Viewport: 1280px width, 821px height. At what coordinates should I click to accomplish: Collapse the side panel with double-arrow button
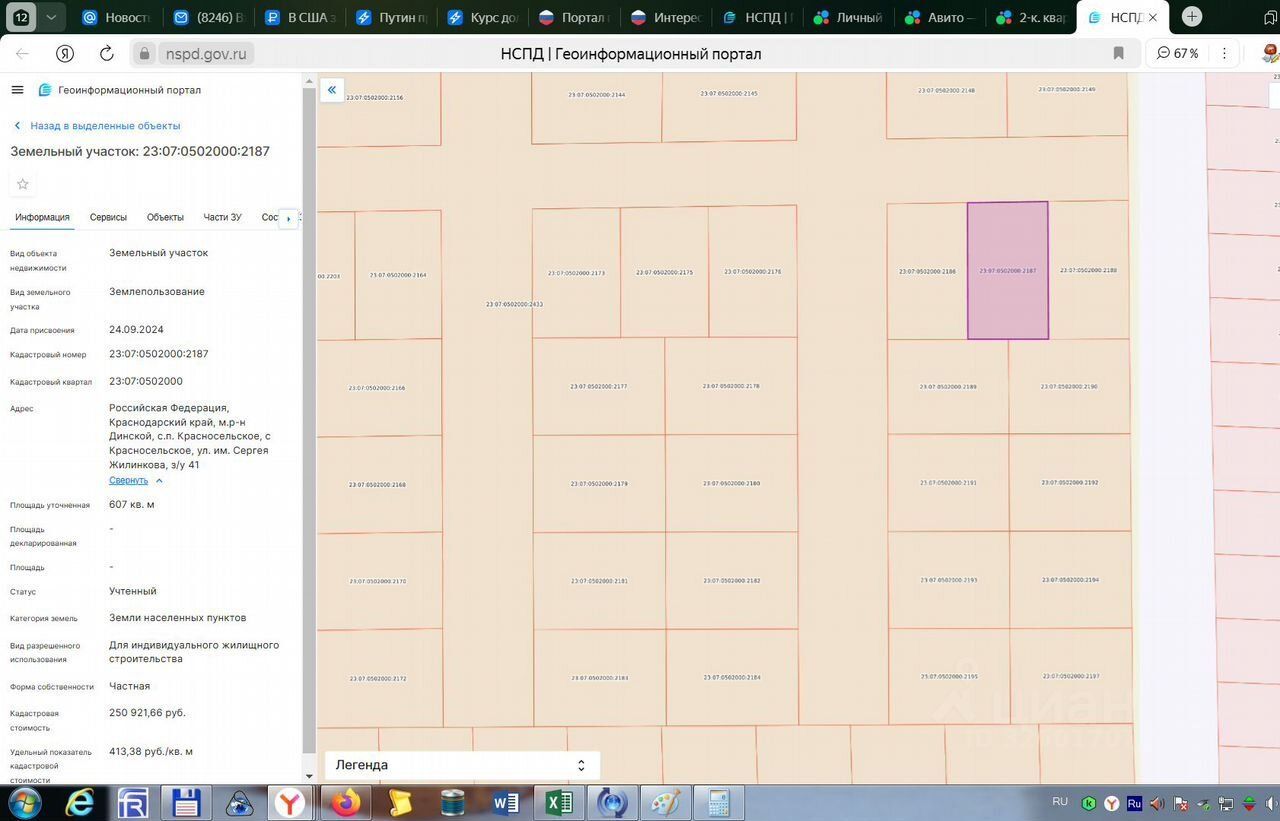pyautogui.click(x=332, y=90)
